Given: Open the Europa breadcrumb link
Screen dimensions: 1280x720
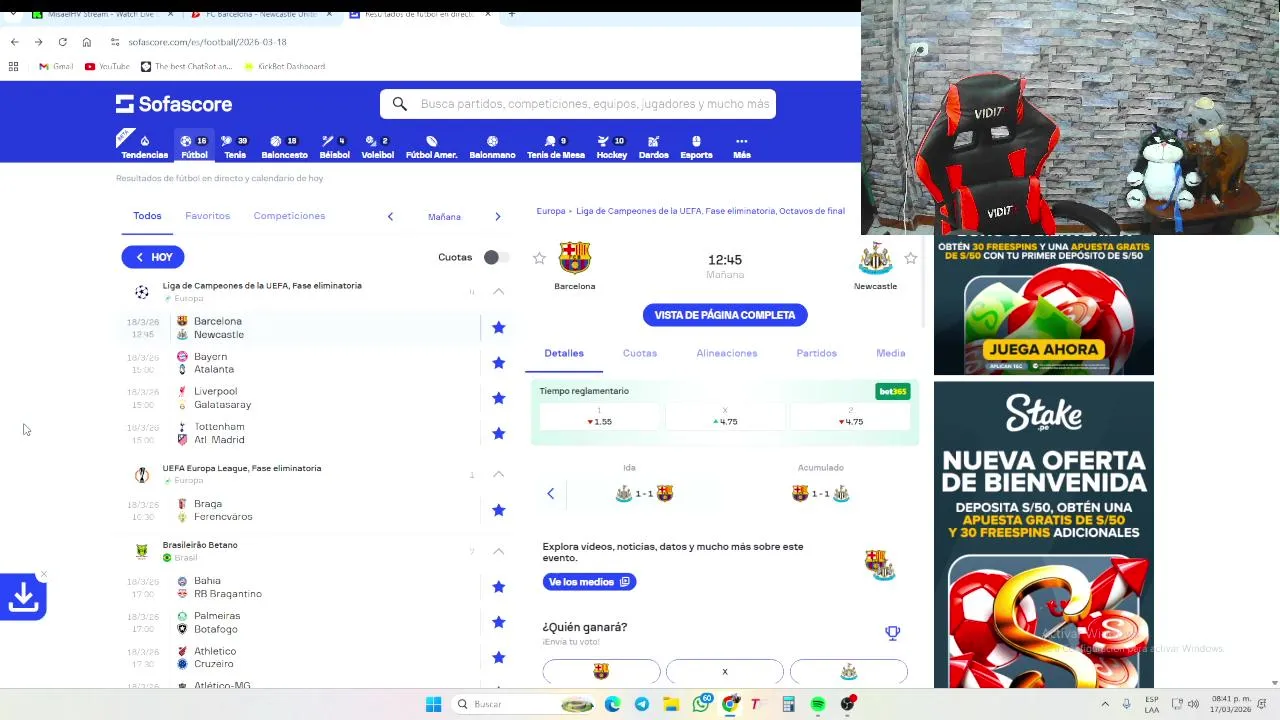Looking at the screenshot, I should 551,211.
